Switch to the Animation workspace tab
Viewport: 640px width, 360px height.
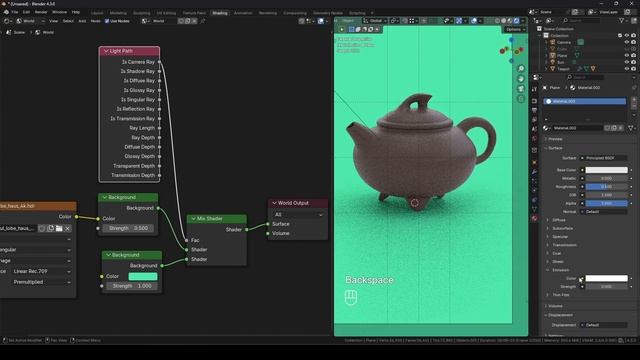[x=243, y=13]
